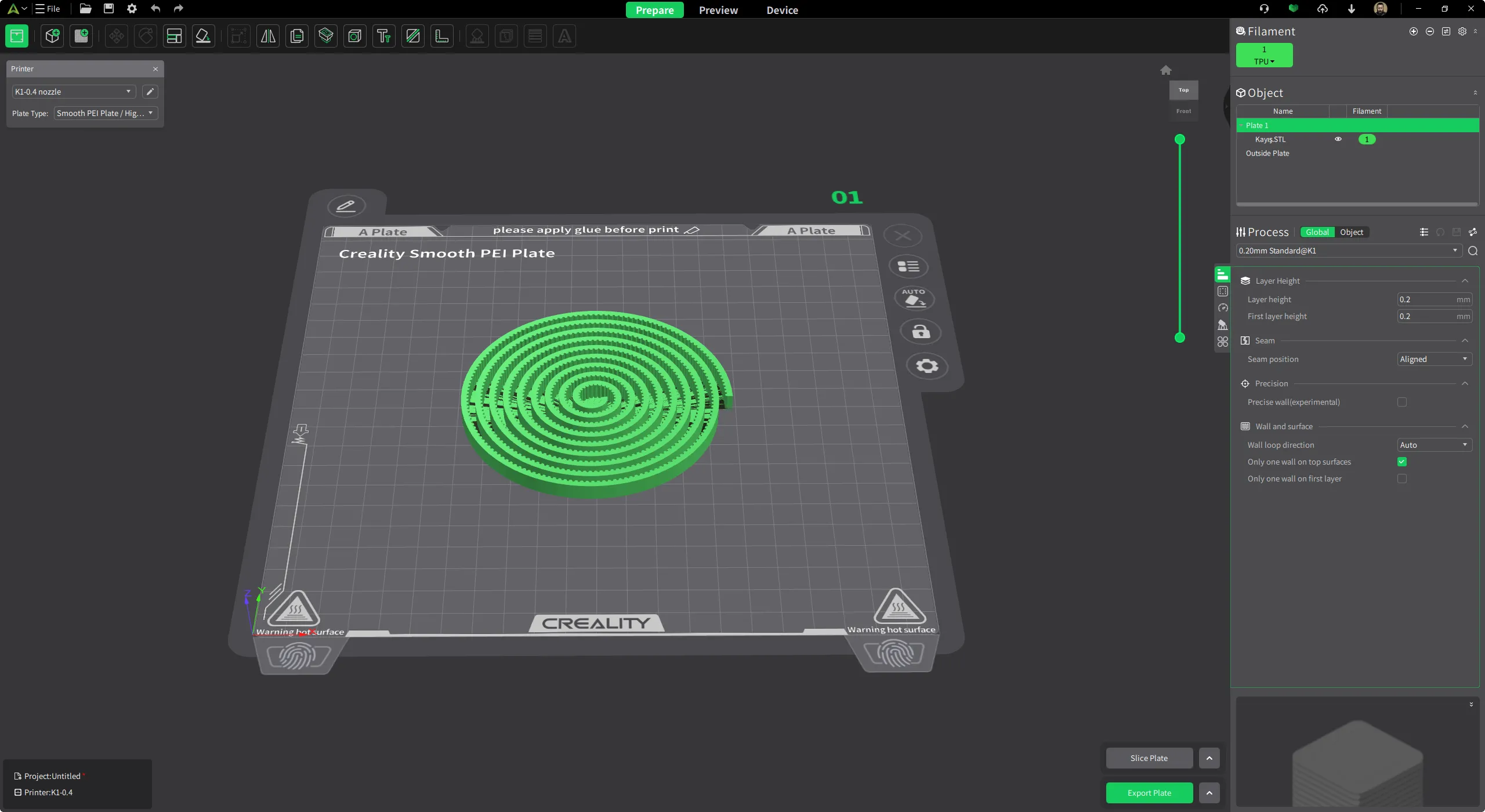Open the Text tool in toolbar

click(383, 36)
